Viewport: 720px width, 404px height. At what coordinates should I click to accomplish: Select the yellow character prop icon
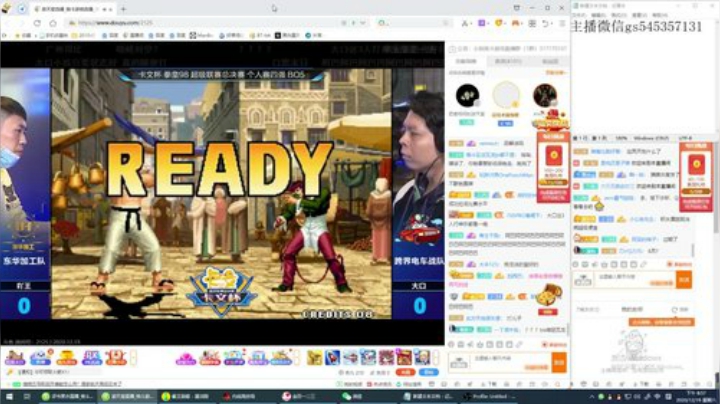coord(315,358)
